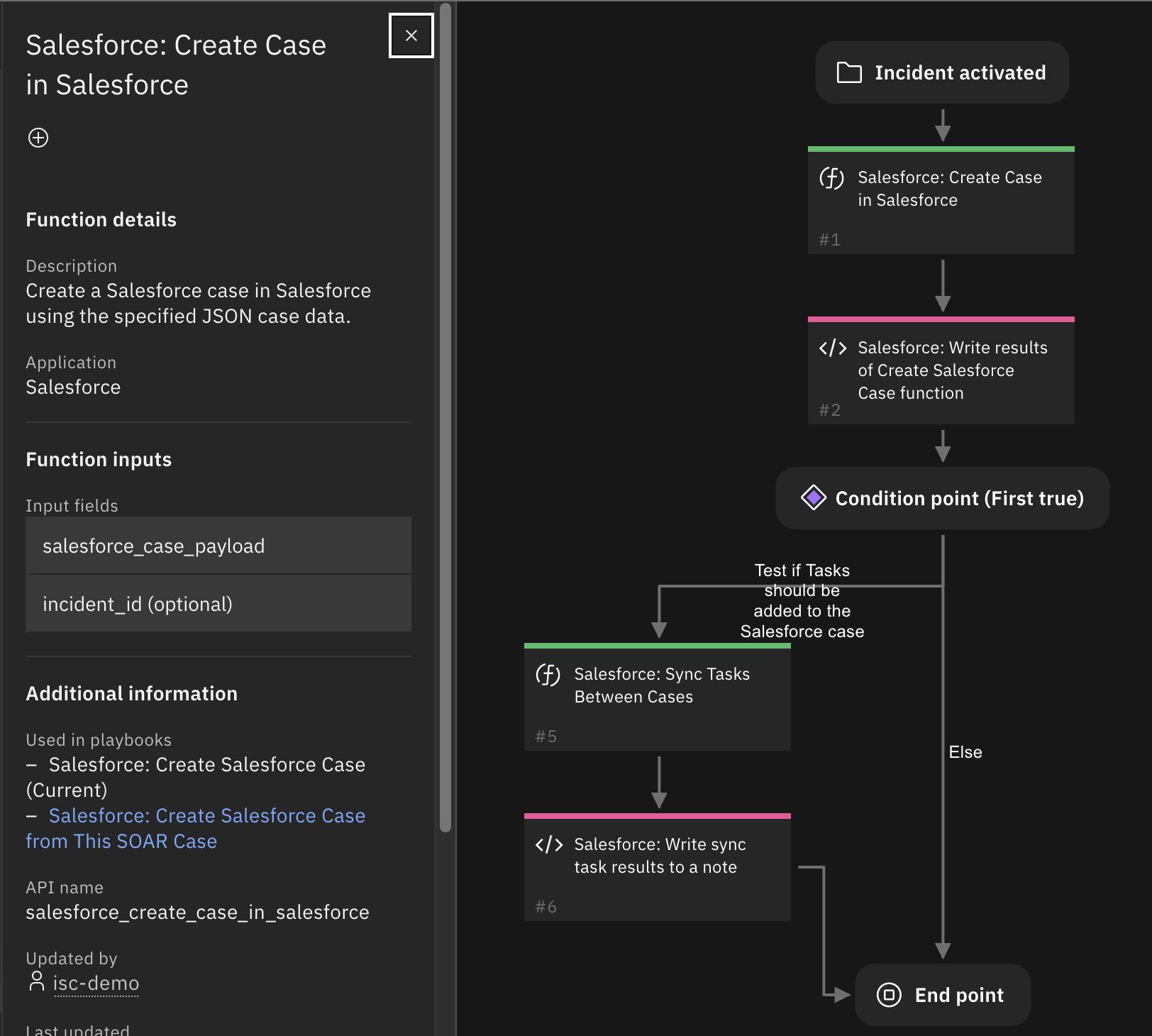Click the circled plus icon under the title
The image size is (1152, 1036).
38,138
